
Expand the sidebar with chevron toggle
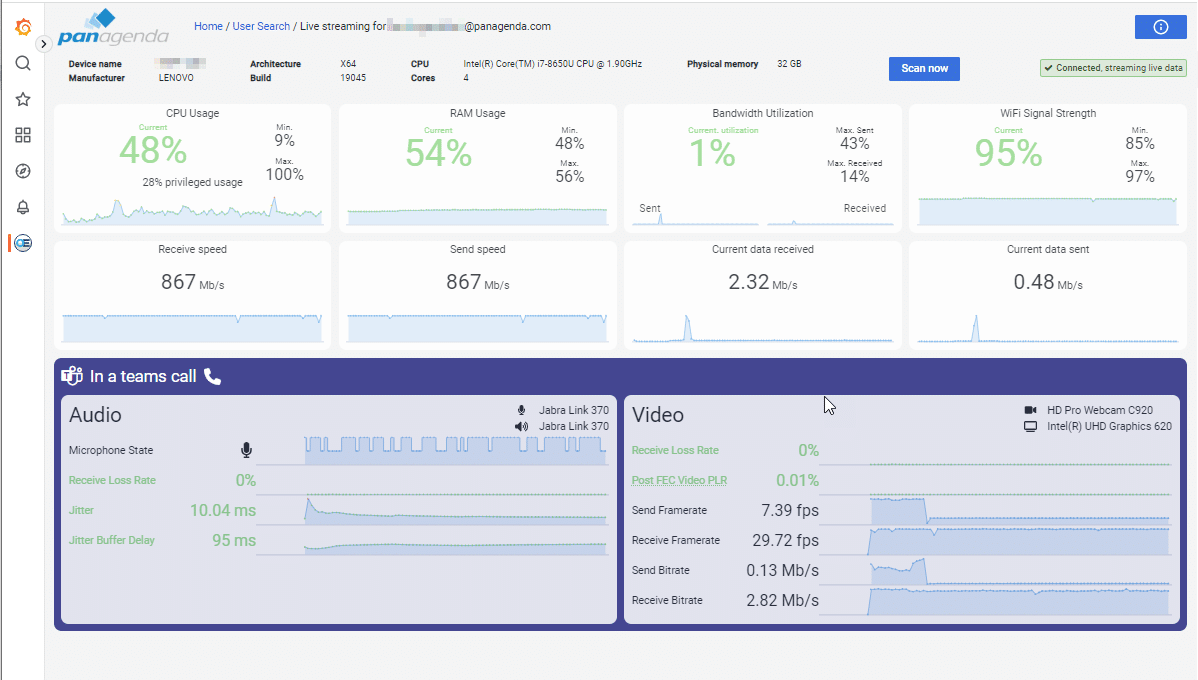pos(44,44)
